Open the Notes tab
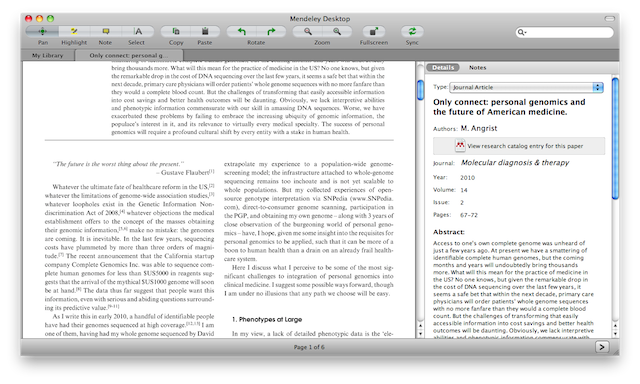Image resolution: width=640 pixels, height=384 pixels. pyautogui.click(x=478, y=68)
